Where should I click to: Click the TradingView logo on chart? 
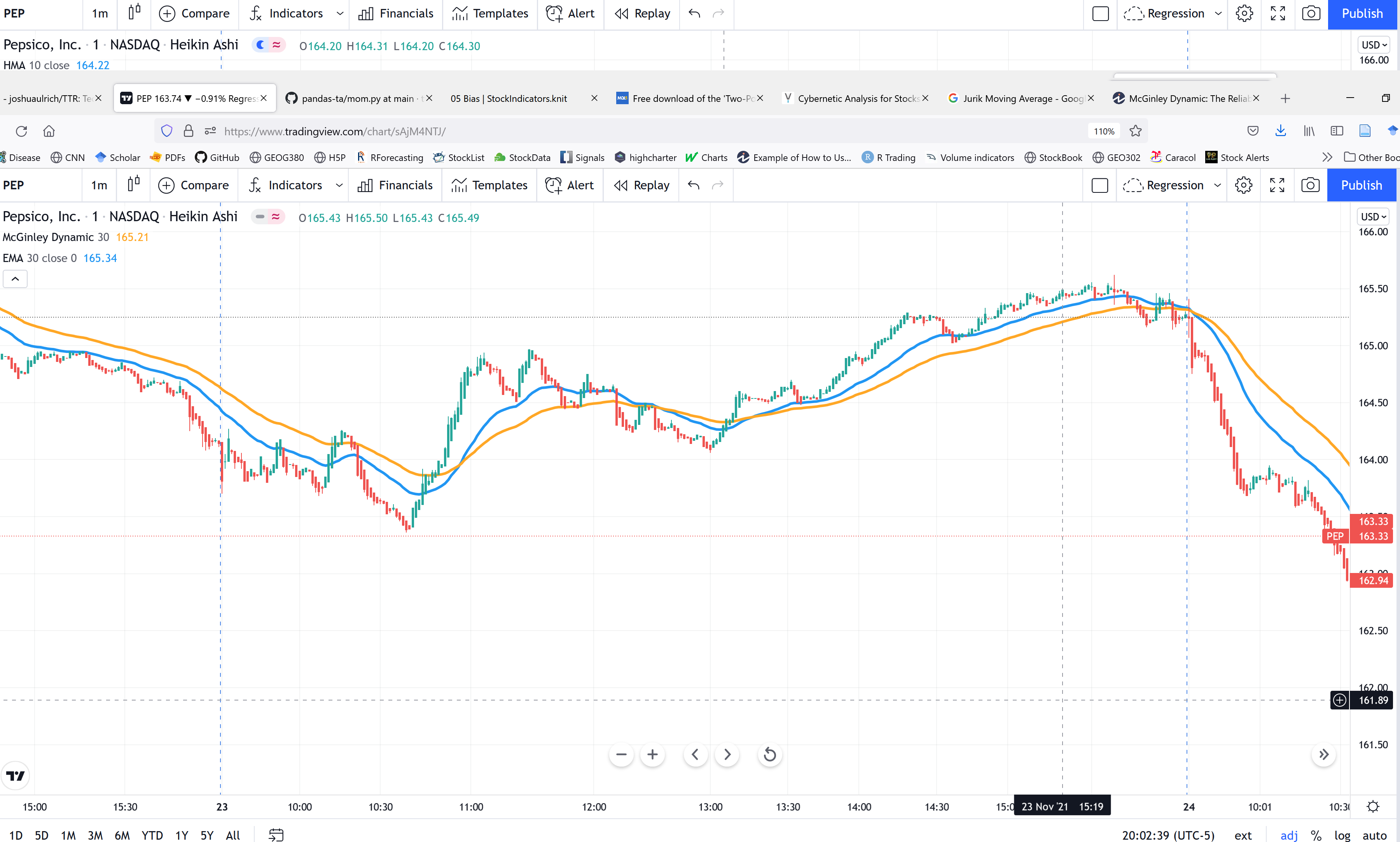pos(15,776)
